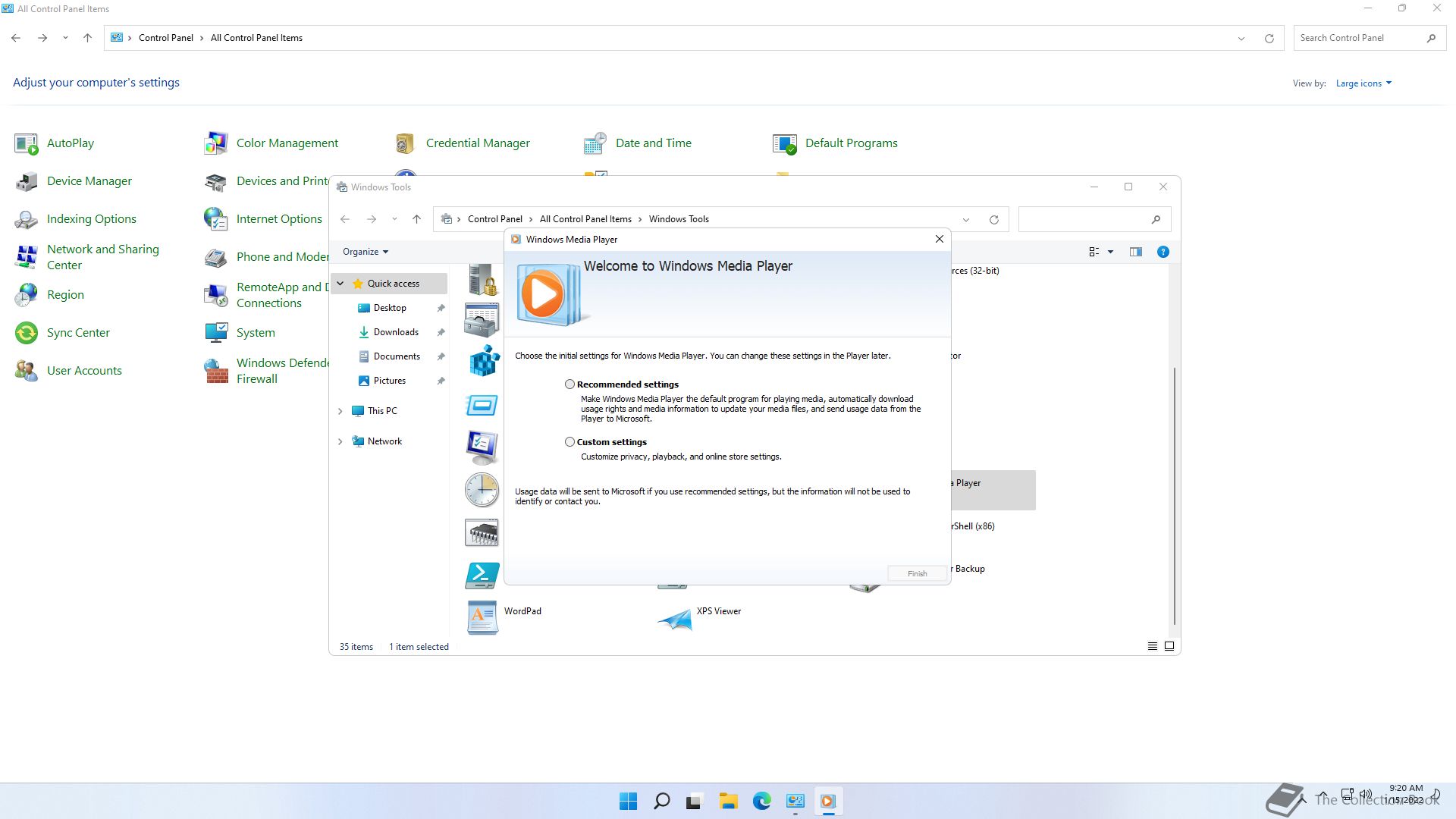Open the Control Panel taskbar button

click(795, 801)
